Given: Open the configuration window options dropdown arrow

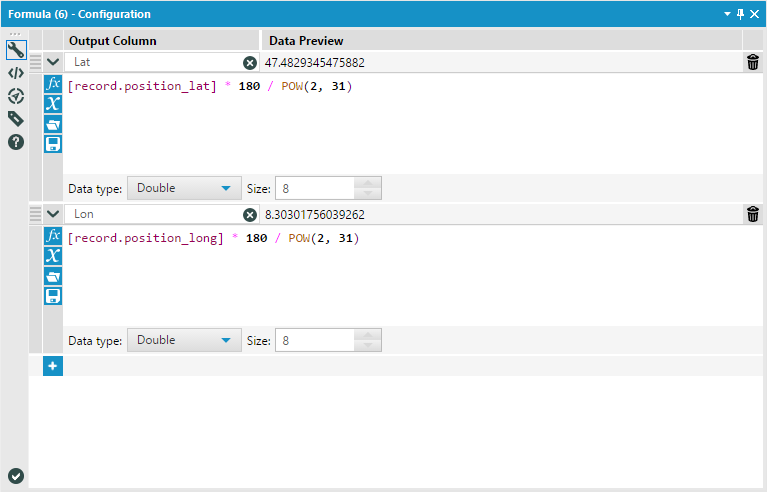Looking at the screenshot, I should [728, 14].
